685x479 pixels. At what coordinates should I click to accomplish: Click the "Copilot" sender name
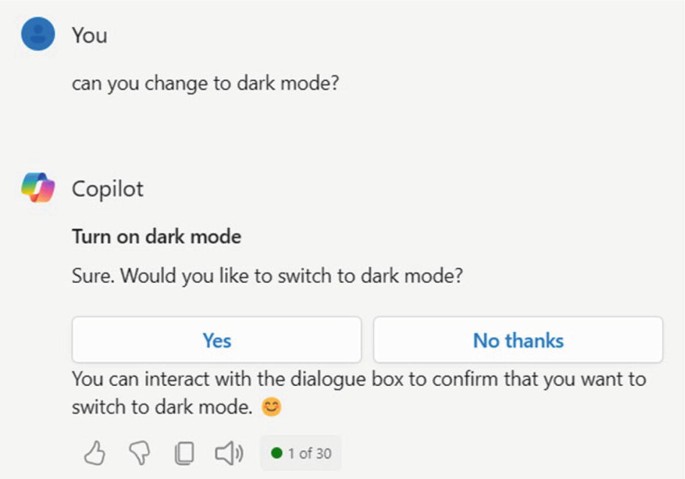(107, 188)
